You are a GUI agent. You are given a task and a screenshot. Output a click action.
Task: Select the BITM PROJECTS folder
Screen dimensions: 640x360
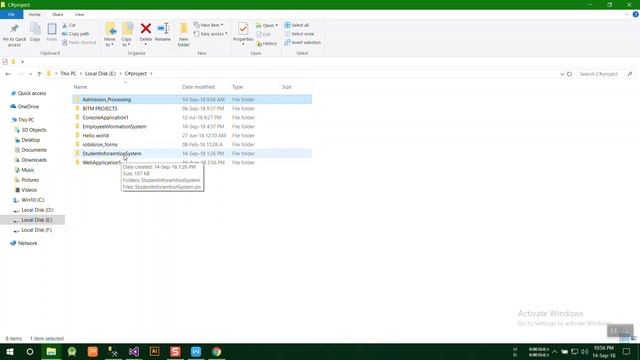coord(100,109)
